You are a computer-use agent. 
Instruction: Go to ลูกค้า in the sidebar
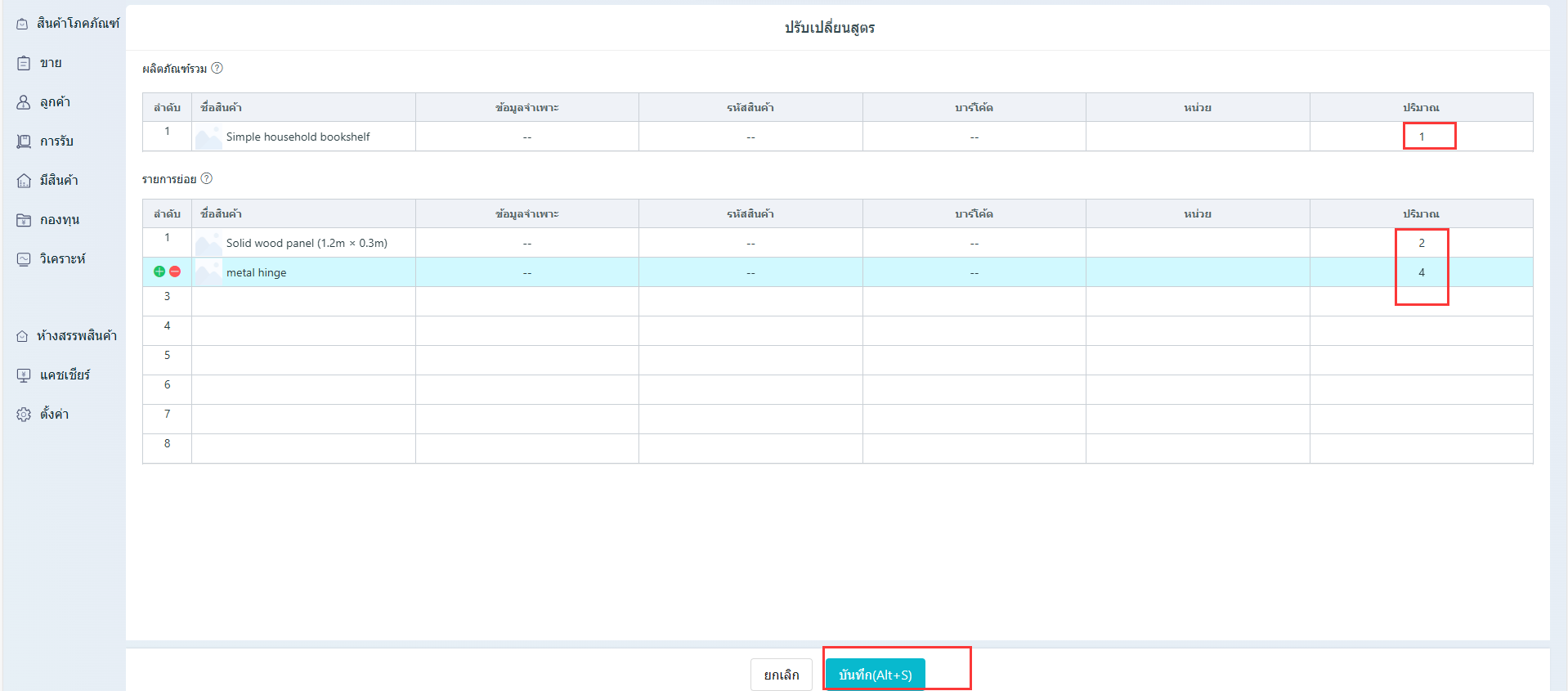click(54, 102)
